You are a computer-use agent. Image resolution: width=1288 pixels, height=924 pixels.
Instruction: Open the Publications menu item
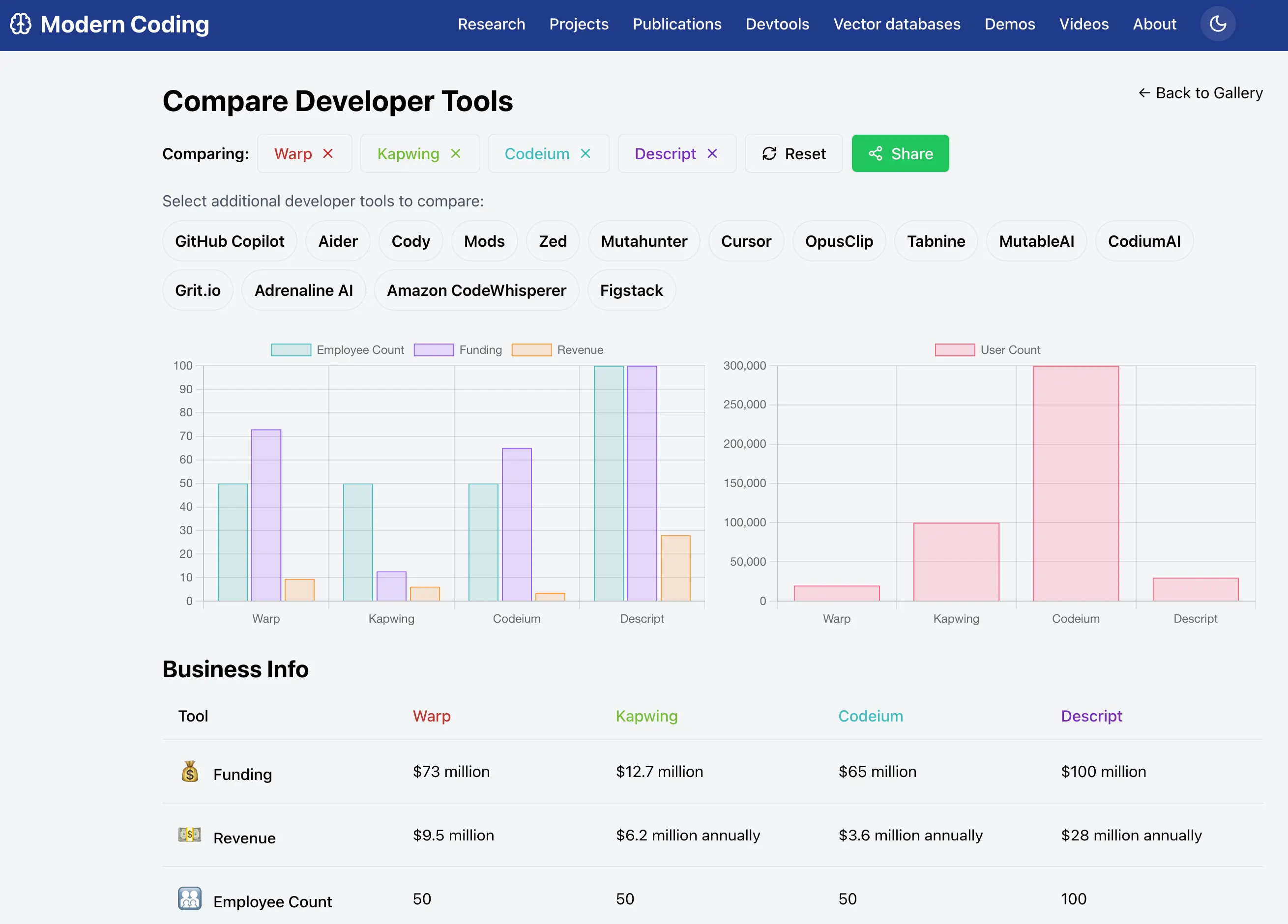[x=677, y=24]
